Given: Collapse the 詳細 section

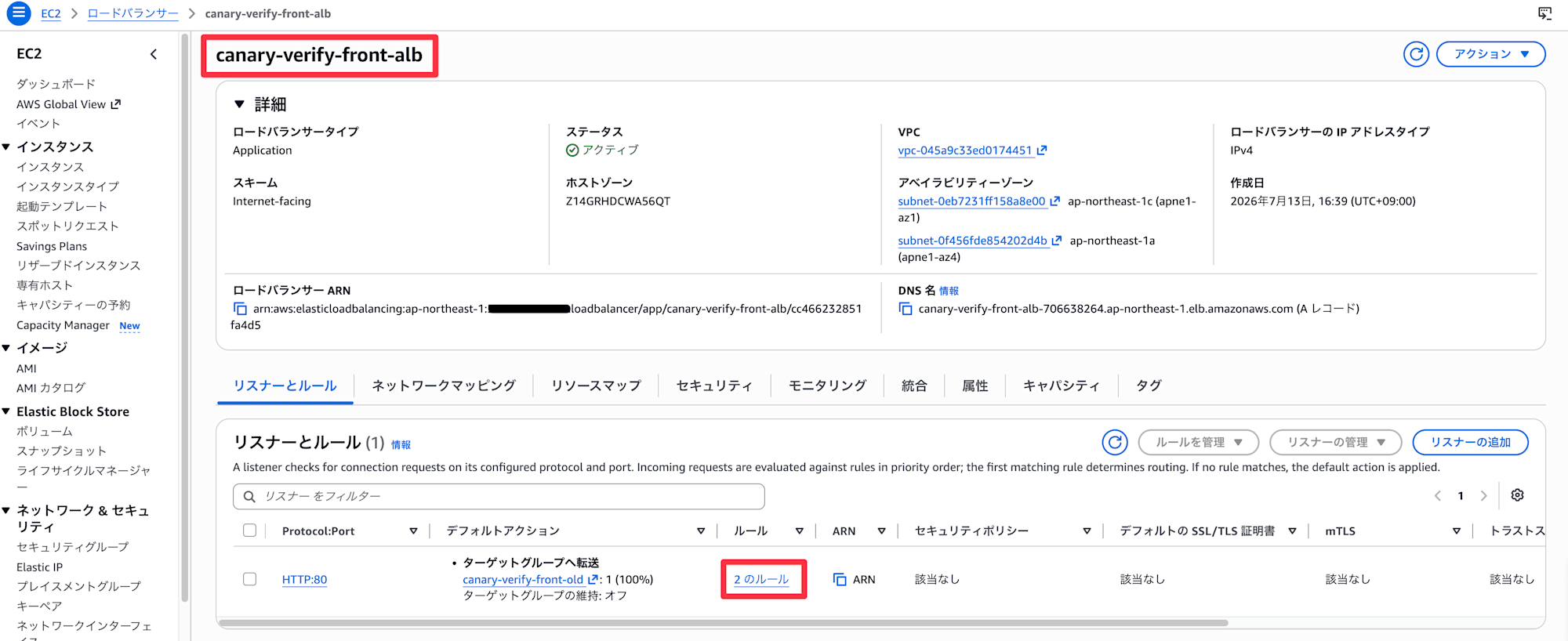Looking at the screenshot, I should pos(240,104).
